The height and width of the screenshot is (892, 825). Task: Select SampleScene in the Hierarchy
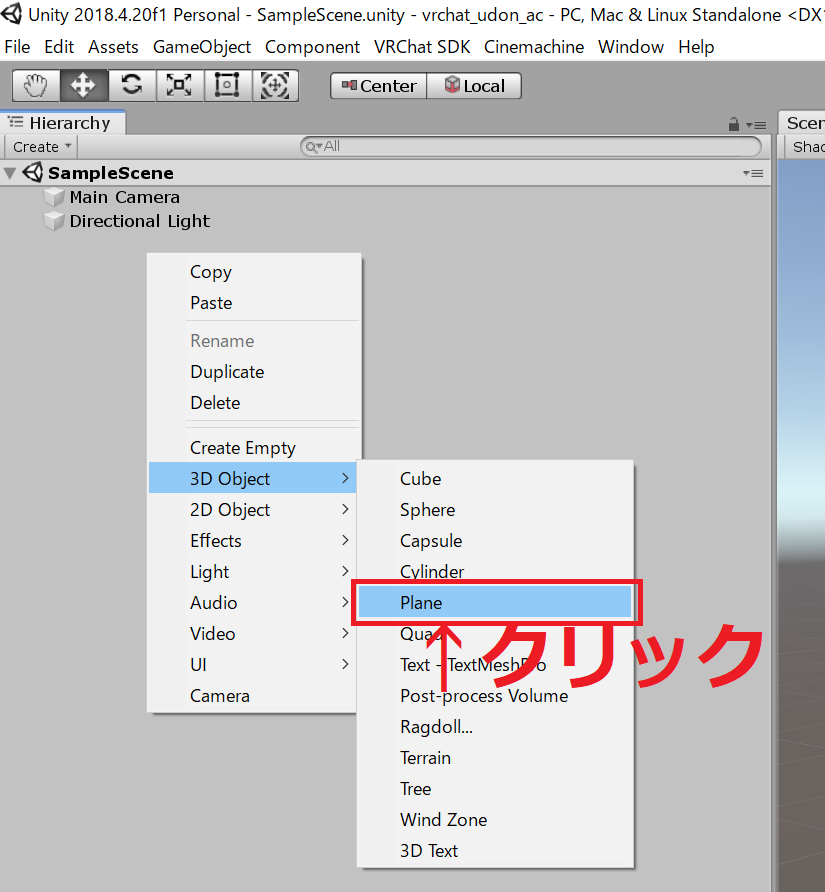tap(111, 173)
